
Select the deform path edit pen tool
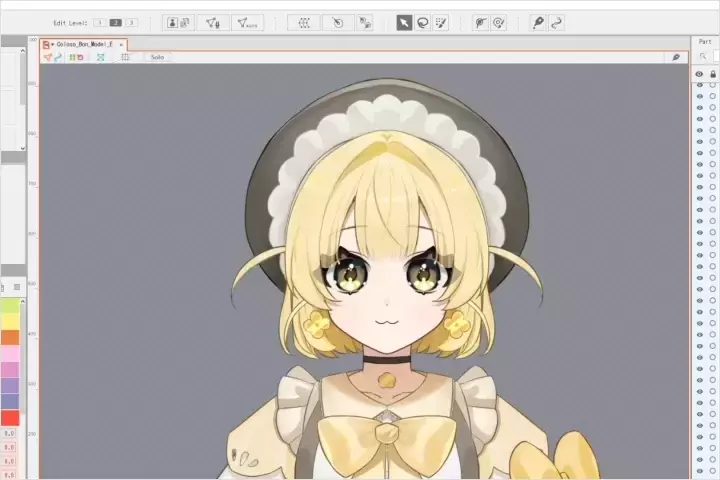click(538, 23)
